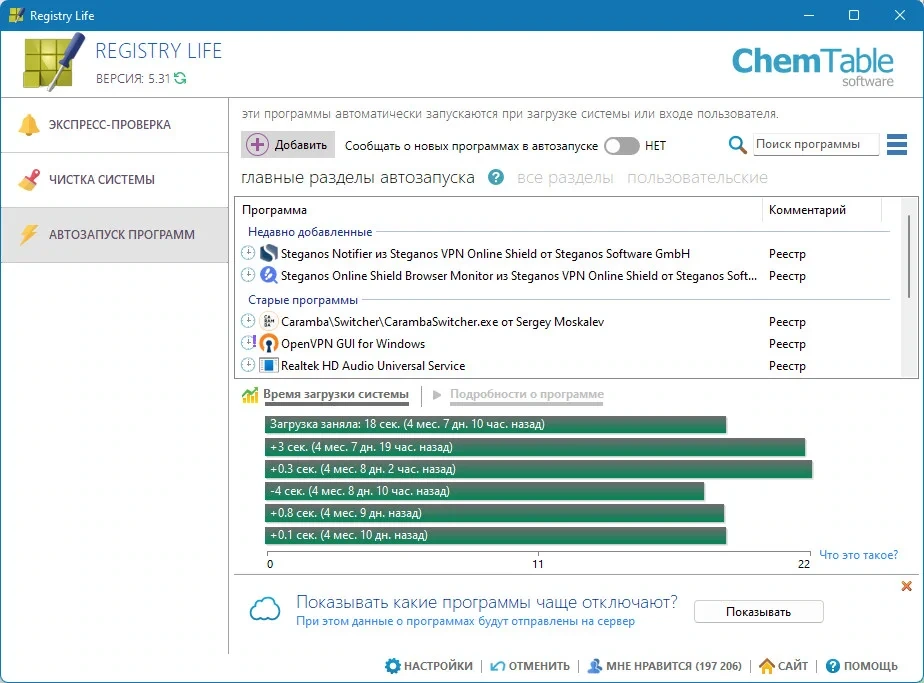Click Steganos Notifier program icon
Screen dimensions: 924x683
[x=269, y=253]
